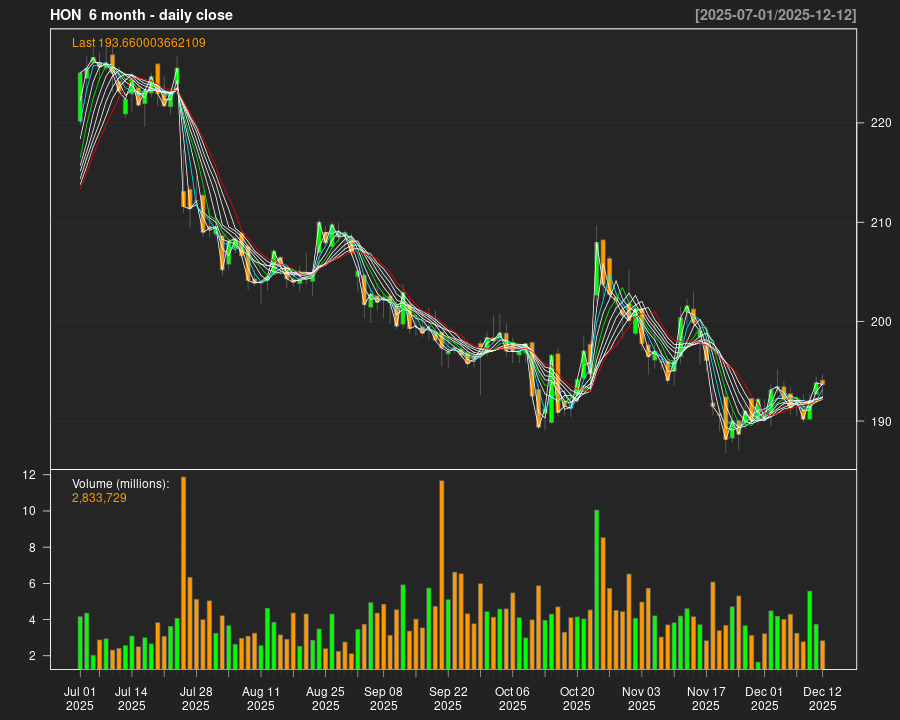The height and width of the screenshot is (720, 900).
Task: Click the Oct 20 2025 date label
Action: (x=577, y=698)
